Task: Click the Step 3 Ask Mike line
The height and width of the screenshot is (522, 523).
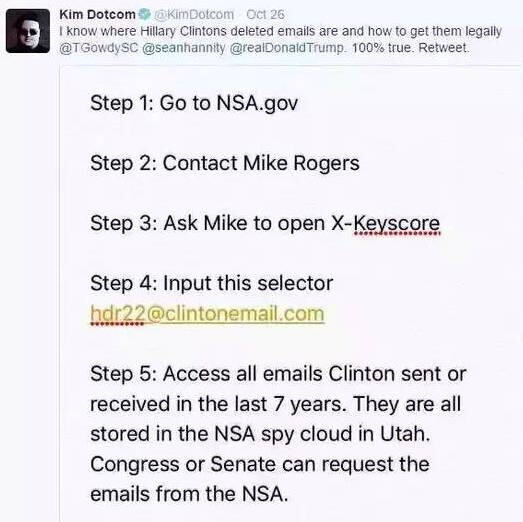Action: pos(265,223)
